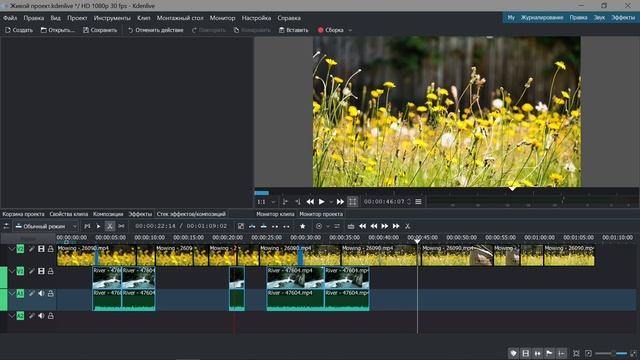The image size is (640, 360).
Task: Collapse track V2 with chevron
Action: click(11, 249)
